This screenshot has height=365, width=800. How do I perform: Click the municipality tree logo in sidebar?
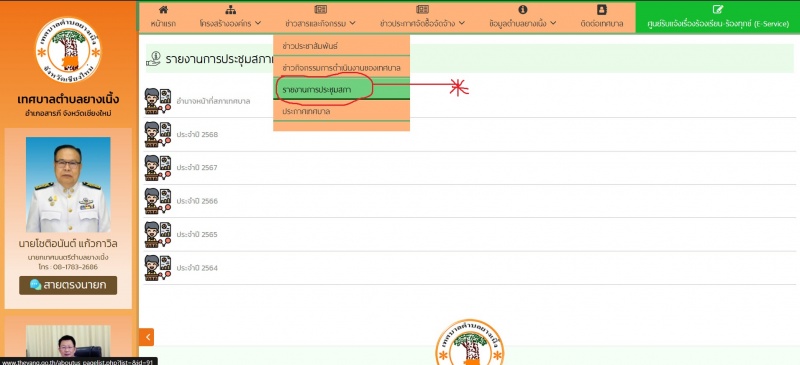68,50
